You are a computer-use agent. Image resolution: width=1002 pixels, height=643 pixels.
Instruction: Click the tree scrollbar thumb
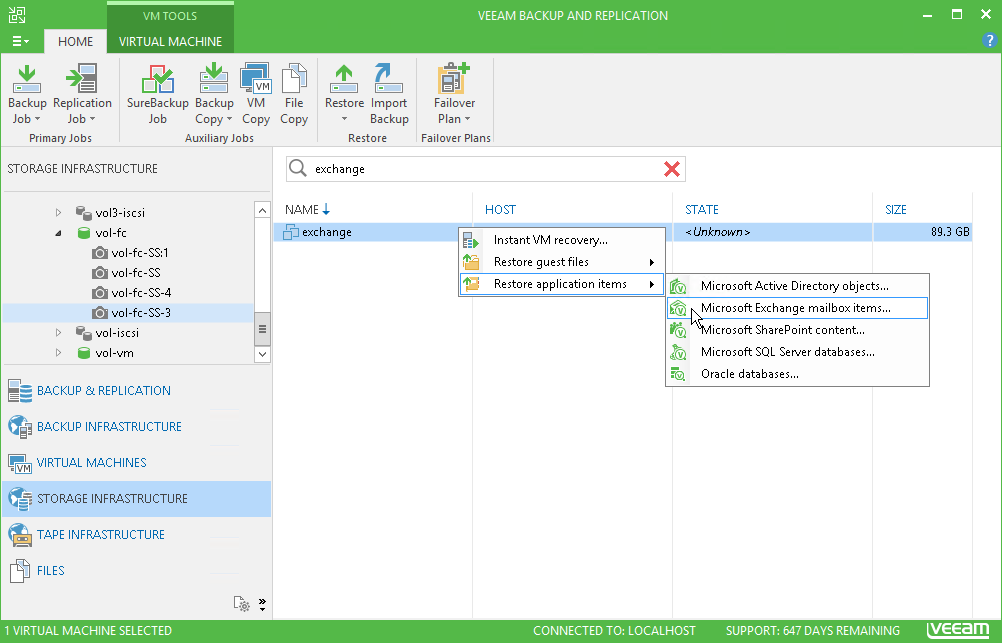point(262,329)
